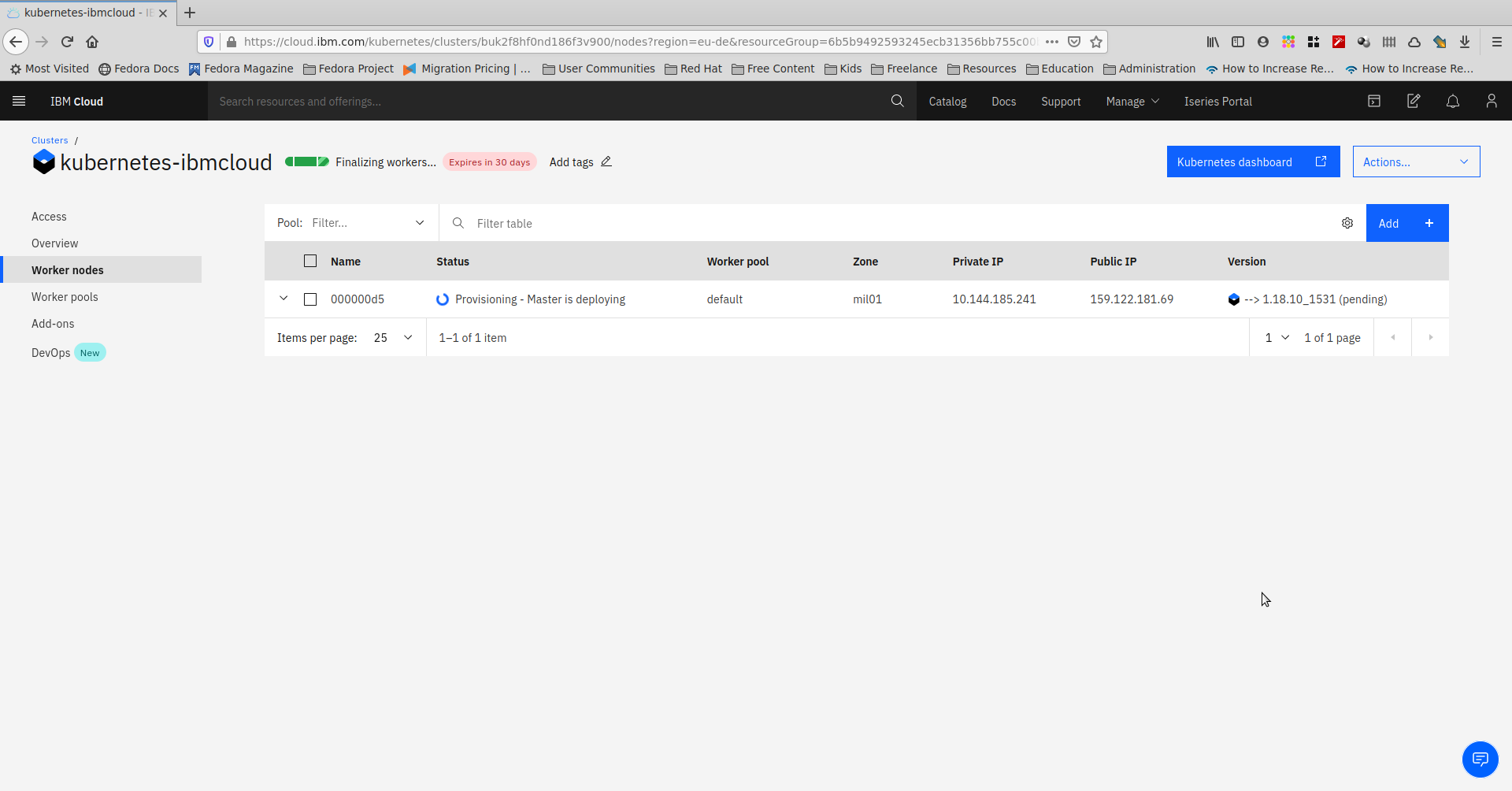
Task: Follow the Clusters breadcrumb link
Action: point(50,140)
